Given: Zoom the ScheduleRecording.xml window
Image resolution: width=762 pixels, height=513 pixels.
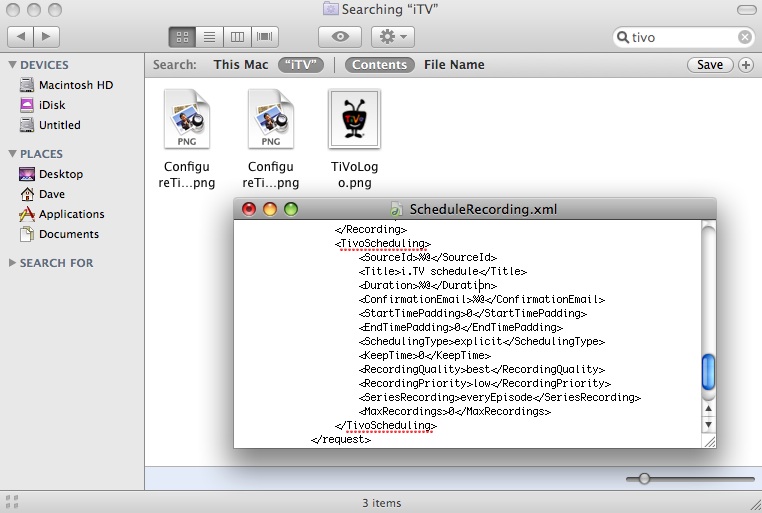Looking at the screenshot, I should [291, 209].
